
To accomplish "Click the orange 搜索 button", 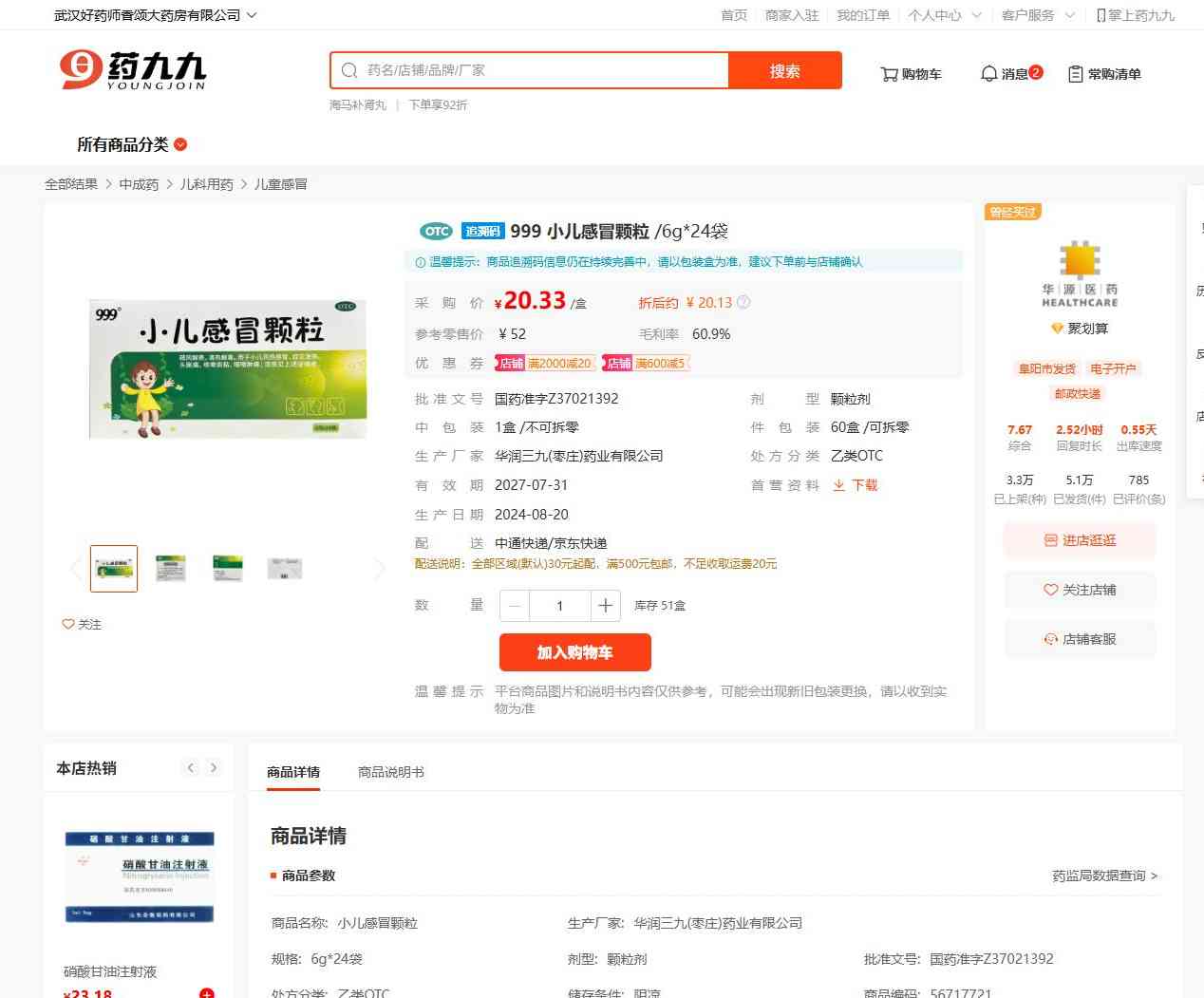I will click(784, 71).
